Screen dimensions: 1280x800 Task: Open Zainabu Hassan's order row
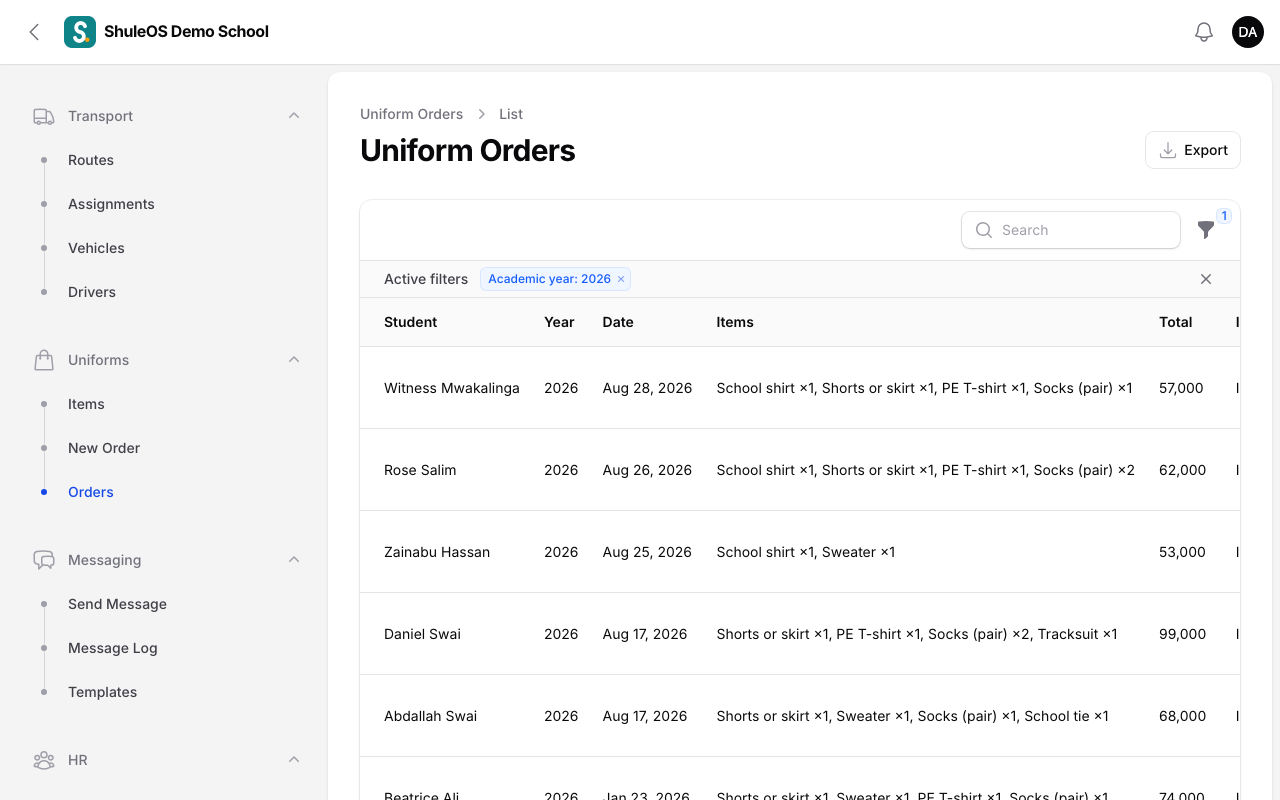(x=800, y=552)
